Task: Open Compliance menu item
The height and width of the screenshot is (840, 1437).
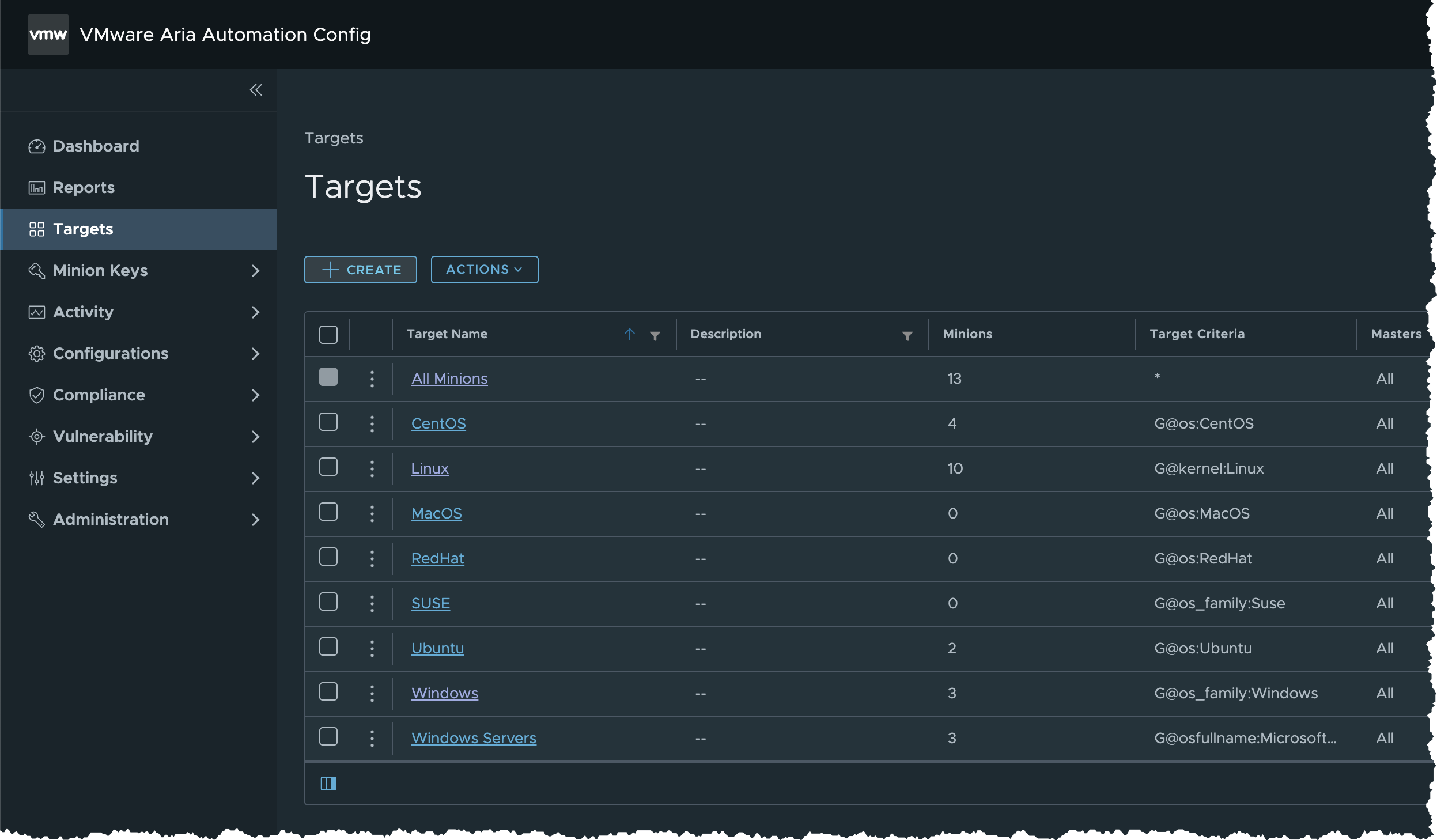Action: tap(139, 395)
